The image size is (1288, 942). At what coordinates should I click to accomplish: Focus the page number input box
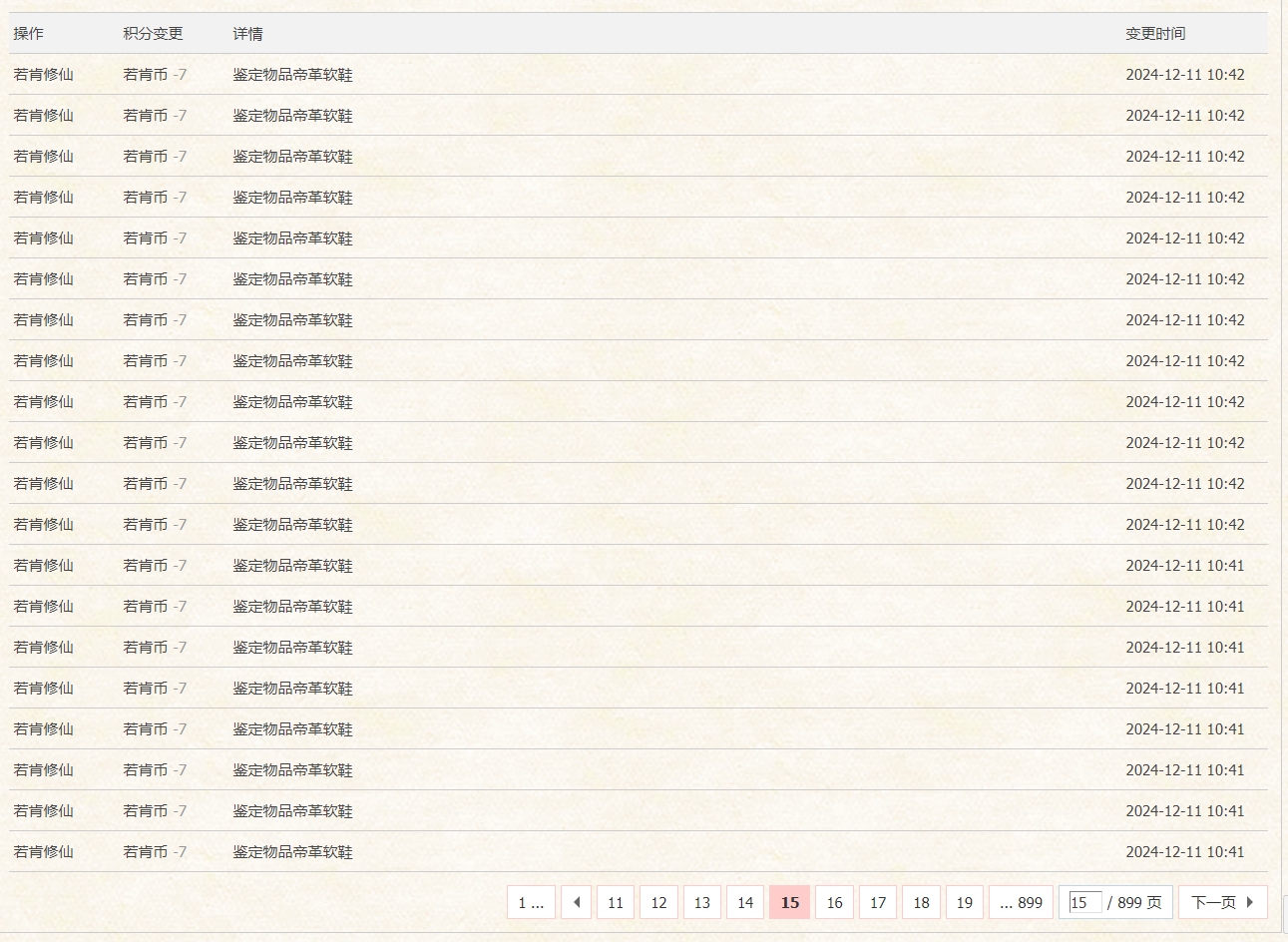(1085, 902)
